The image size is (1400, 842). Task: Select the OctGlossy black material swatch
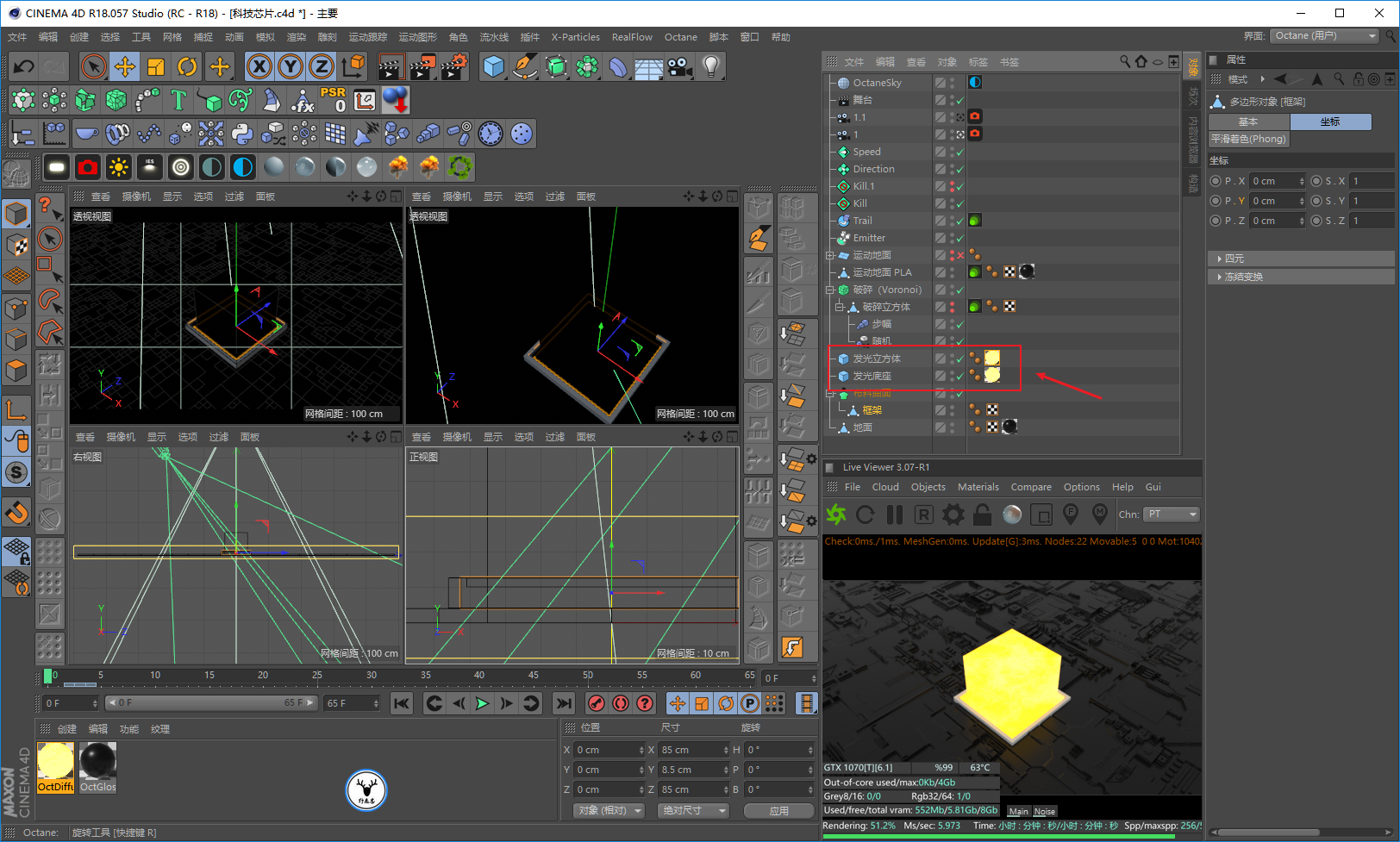click(x=98, y=767)
